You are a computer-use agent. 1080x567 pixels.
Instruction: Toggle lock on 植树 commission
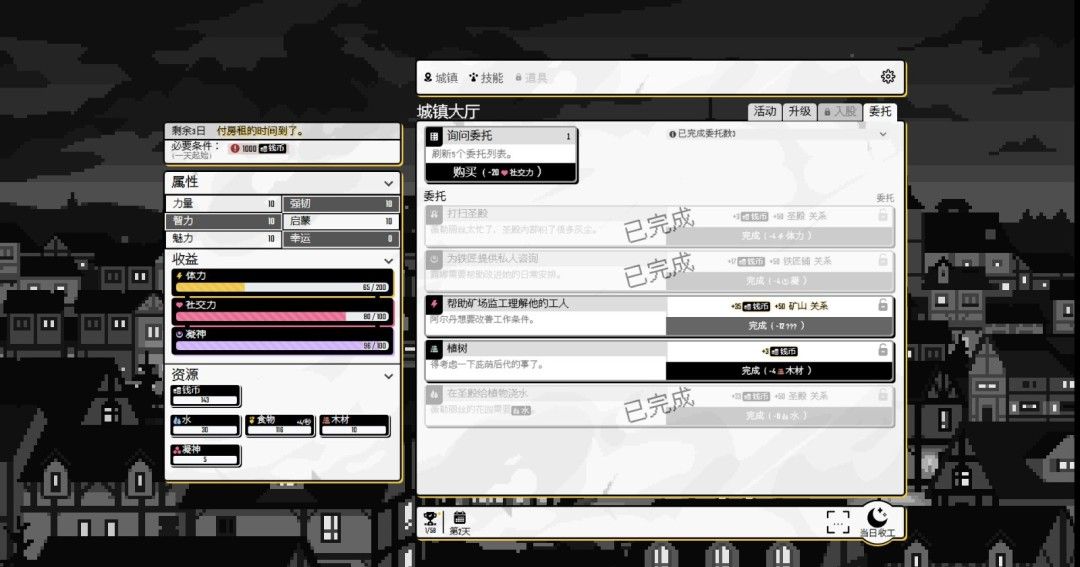point(882,350)
